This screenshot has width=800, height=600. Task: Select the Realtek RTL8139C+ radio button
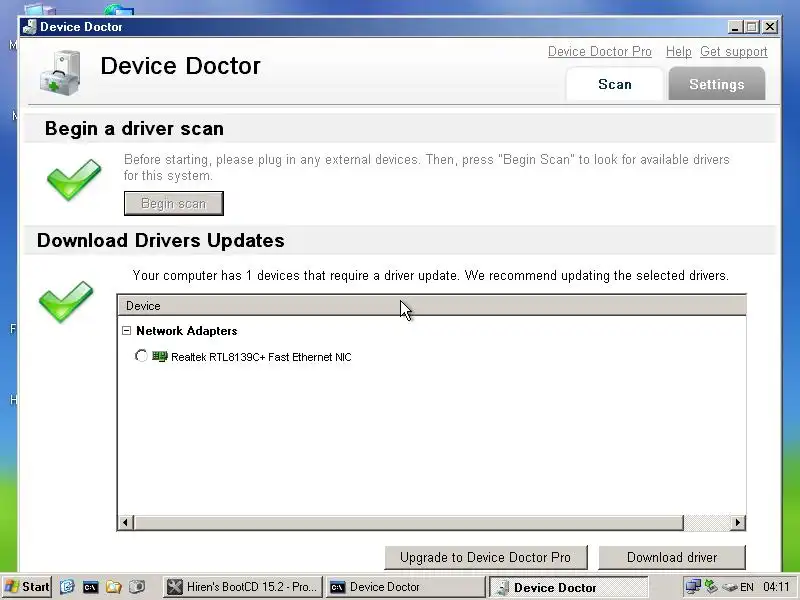141,356
